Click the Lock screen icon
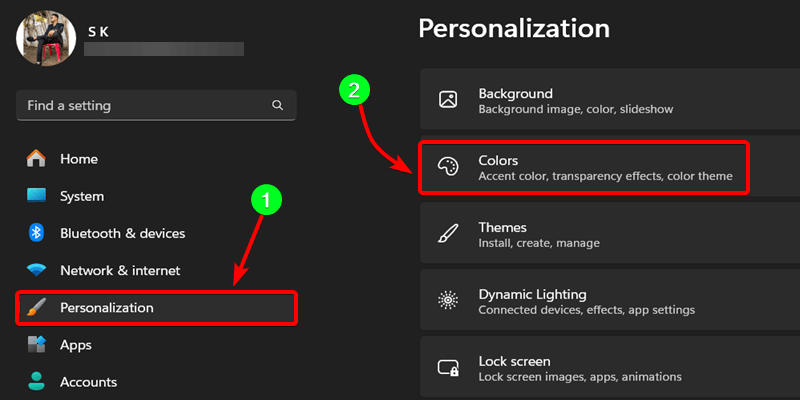 448,369
